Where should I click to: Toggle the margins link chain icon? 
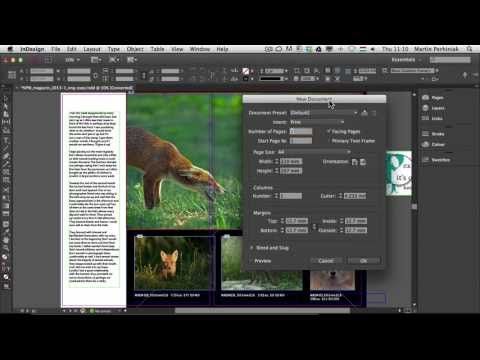pos(314,226)
